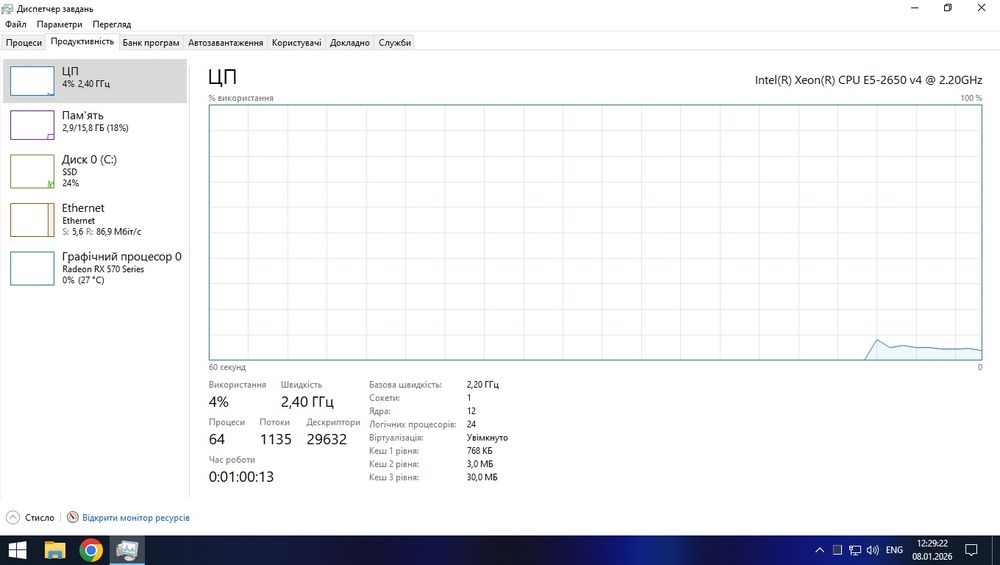Click the Кеш 1 рівня value 768 КБ
Viewport: 1000px width, 565px height.
pos(480,451)
